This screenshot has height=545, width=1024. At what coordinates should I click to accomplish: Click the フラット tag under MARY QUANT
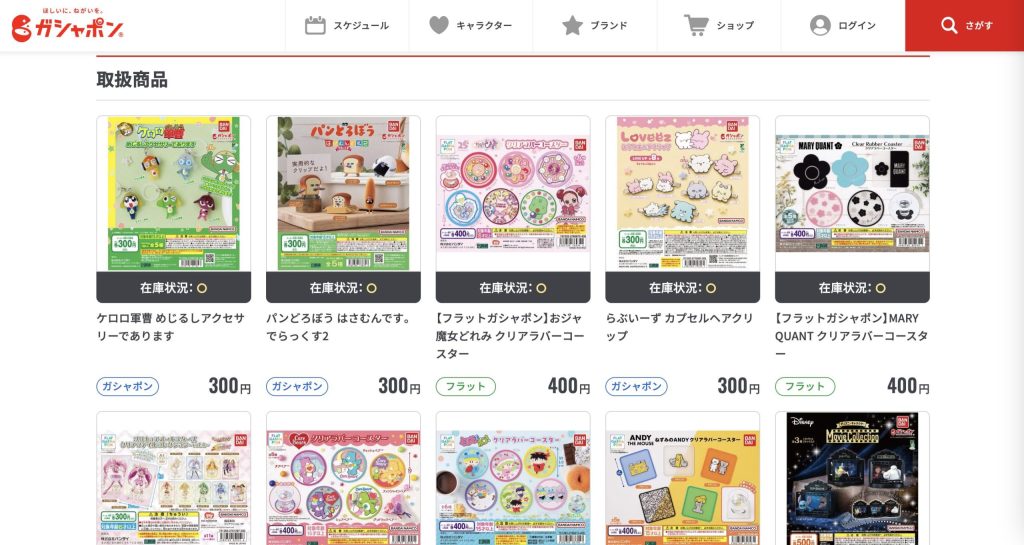click(x=805, y=386)
